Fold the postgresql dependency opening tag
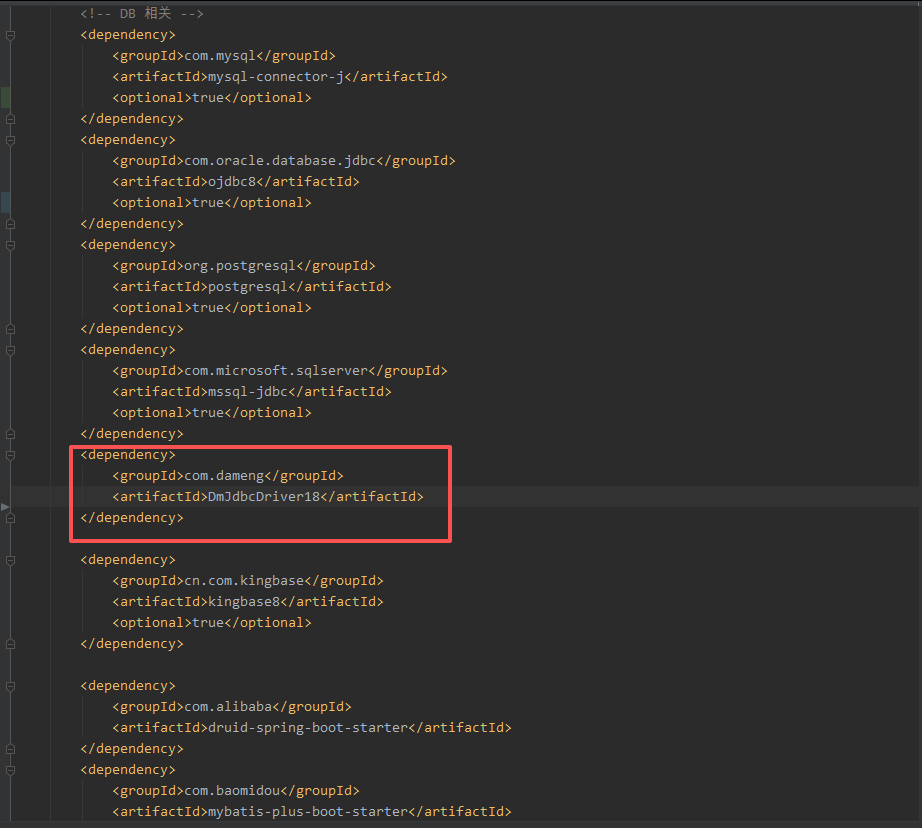Screen dimensions: 922x828 click(x=10, y=245)
